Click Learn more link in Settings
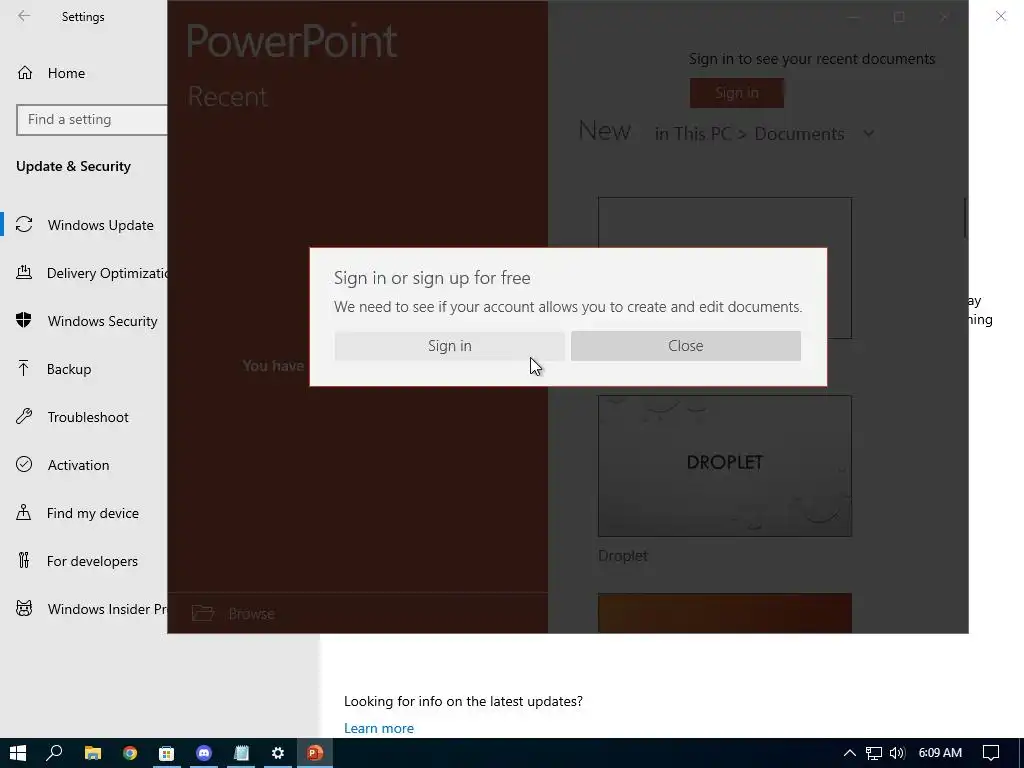 (379, 728)
